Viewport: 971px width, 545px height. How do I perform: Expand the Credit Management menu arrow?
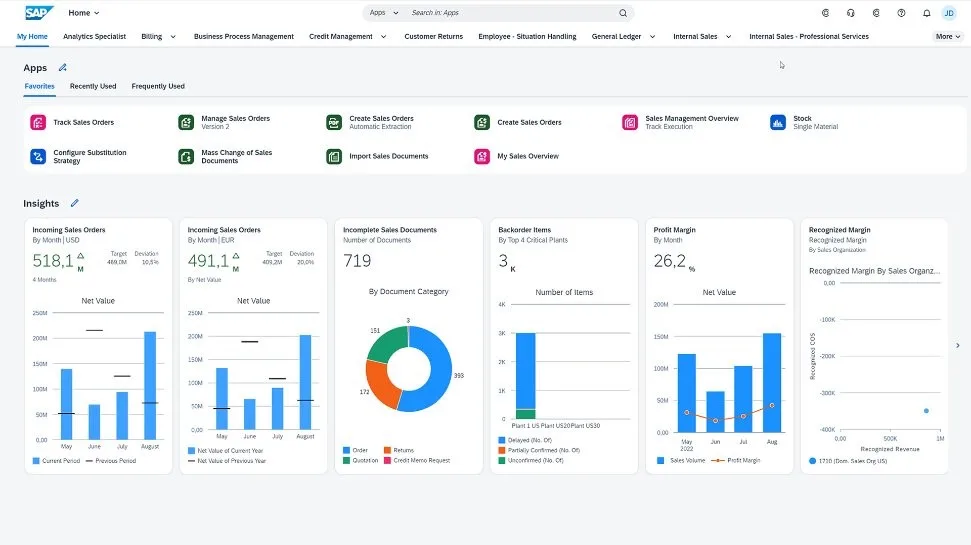pyautogui.click(x=383, y=37)
